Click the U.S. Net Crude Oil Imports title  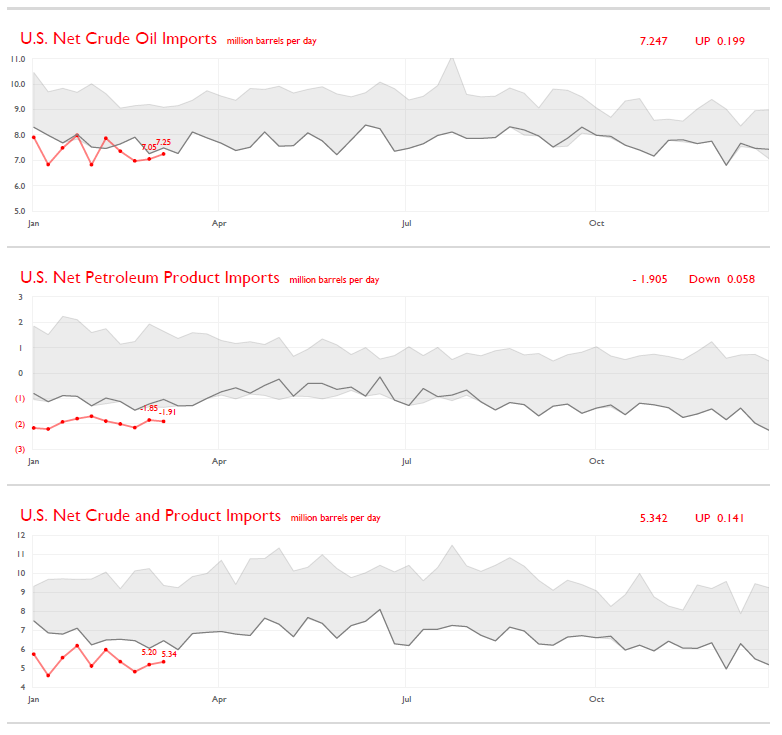tap(118, 39)
